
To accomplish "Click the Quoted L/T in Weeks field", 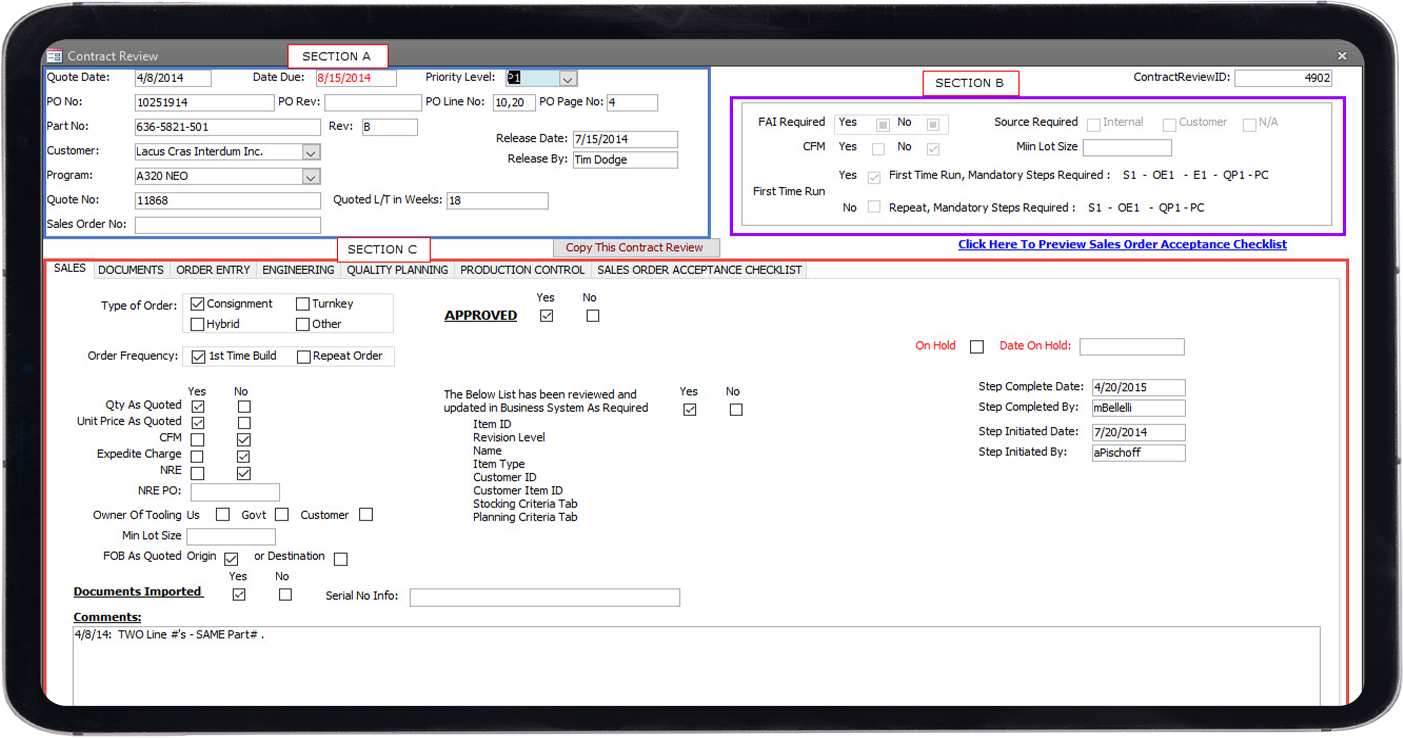I will 497,201.
